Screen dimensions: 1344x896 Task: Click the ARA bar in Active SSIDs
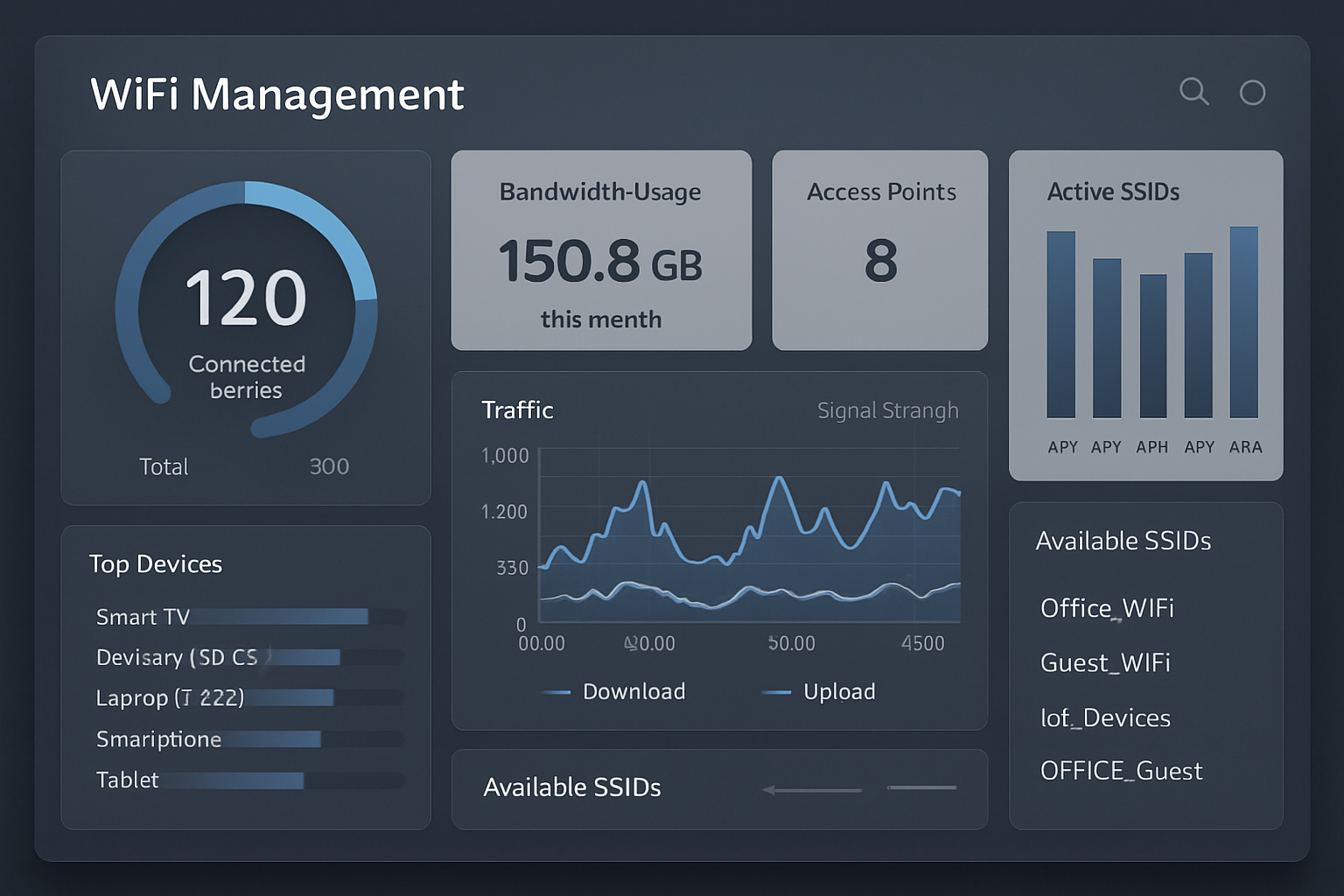1246,324
